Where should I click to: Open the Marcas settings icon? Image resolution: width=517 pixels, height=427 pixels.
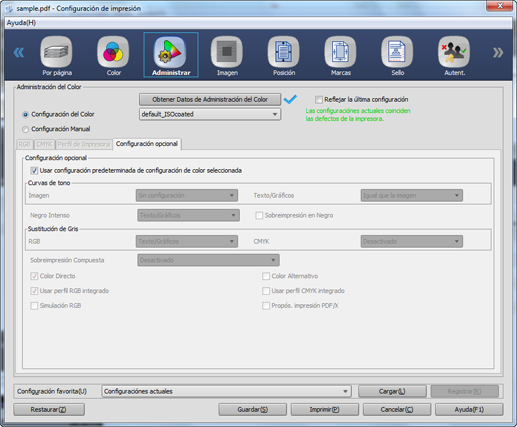340,52
